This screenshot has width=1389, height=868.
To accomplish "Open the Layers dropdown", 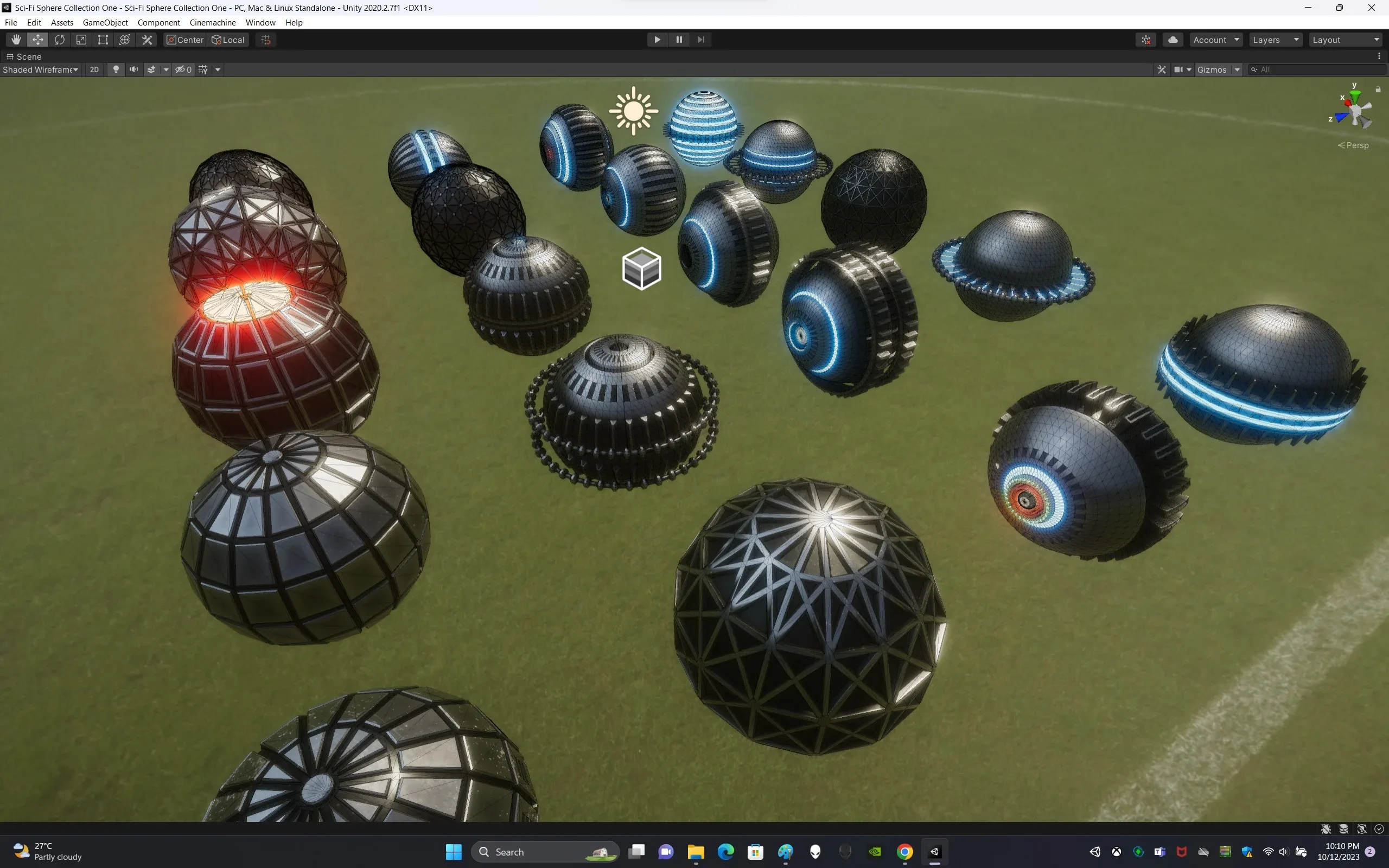I will [1275, 40].
